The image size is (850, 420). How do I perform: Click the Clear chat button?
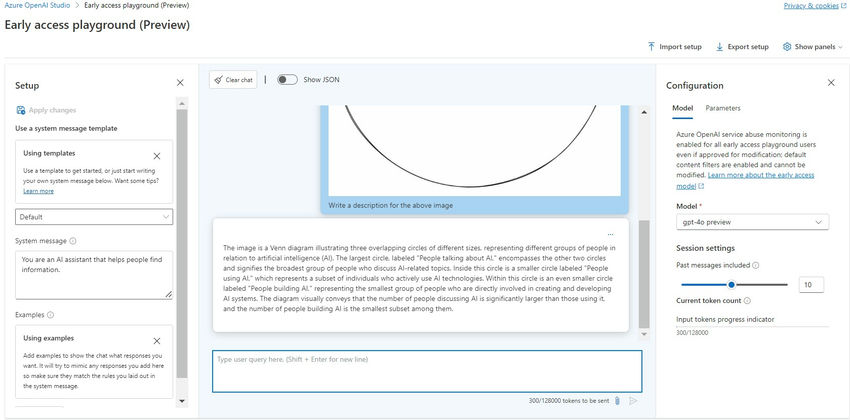point(233,80)
